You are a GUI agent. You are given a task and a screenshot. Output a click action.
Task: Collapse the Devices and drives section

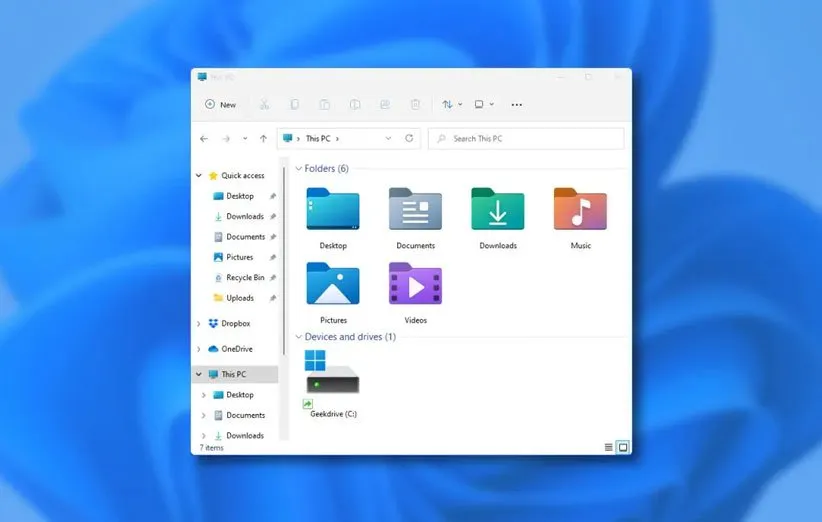pyautogui.click(x=298, y=337)
